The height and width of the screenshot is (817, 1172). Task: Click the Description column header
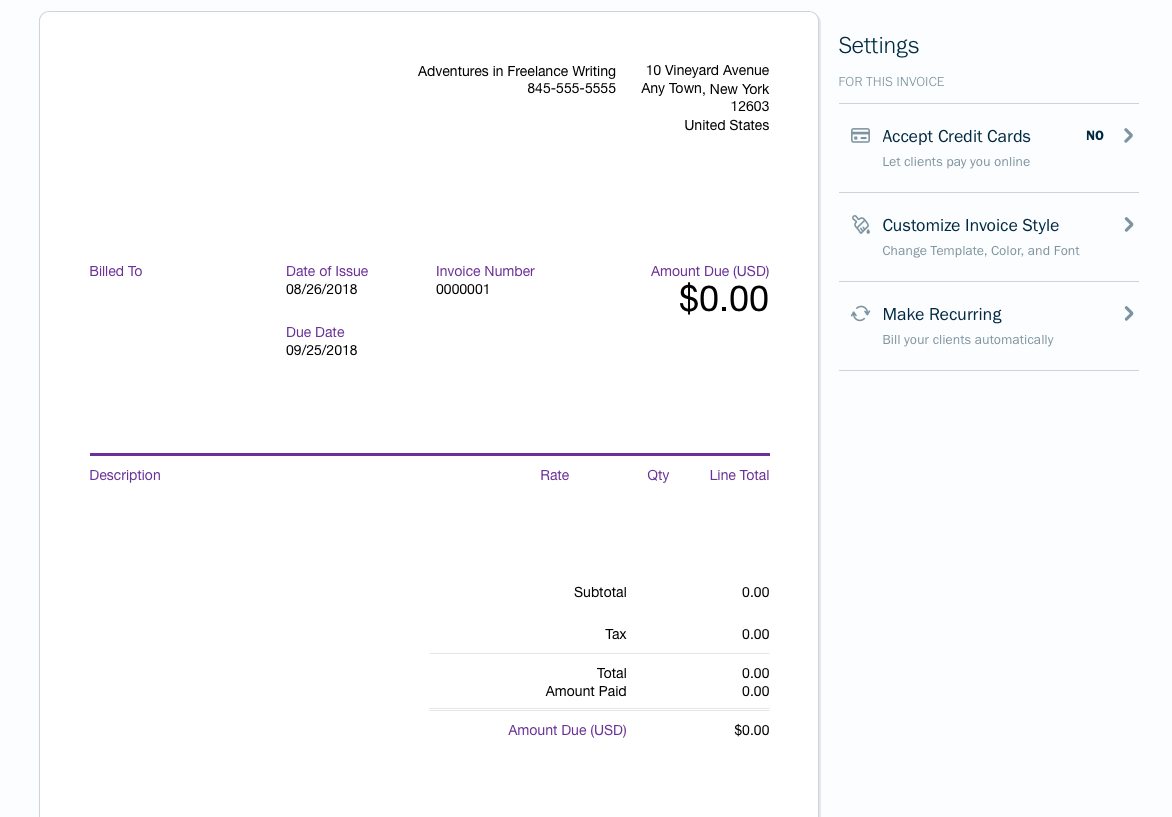[x=125, y=475]
